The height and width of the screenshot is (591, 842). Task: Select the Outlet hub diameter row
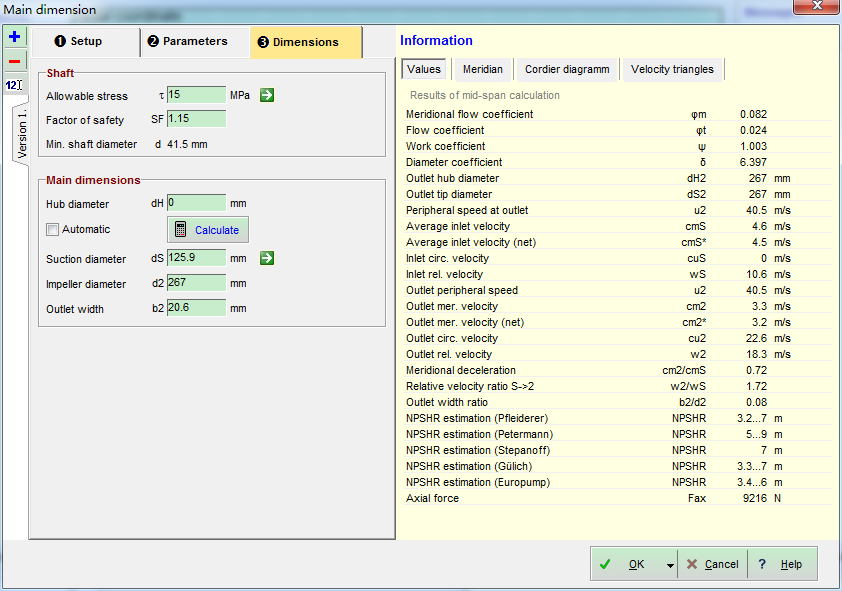618,178
